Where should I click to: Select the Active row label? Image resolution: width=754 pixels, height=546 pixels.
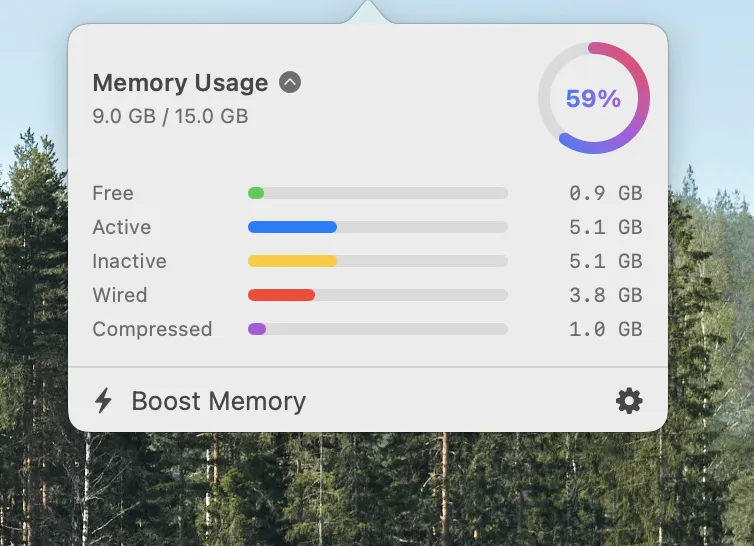[x=122, y=227]
